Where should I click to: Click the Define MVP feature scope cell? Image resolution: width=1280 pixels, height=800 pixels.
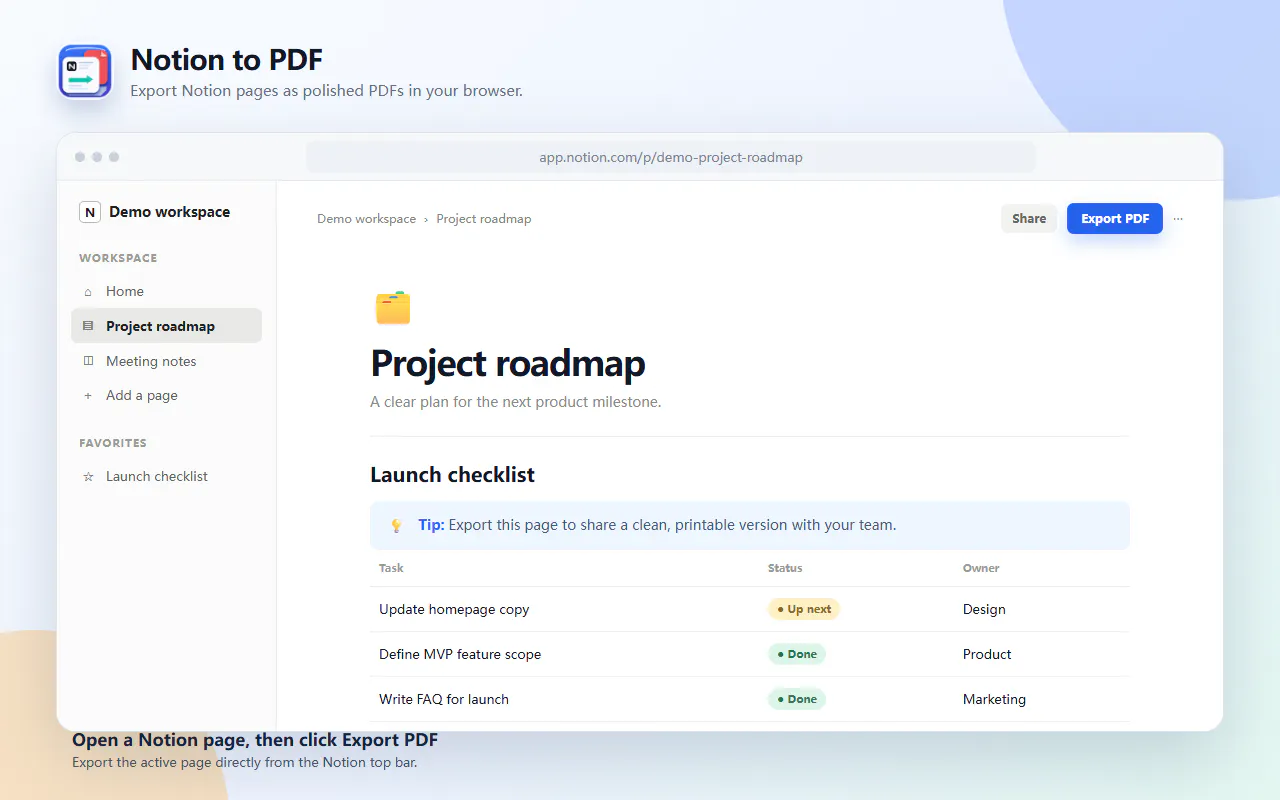(x=460, y=654)
